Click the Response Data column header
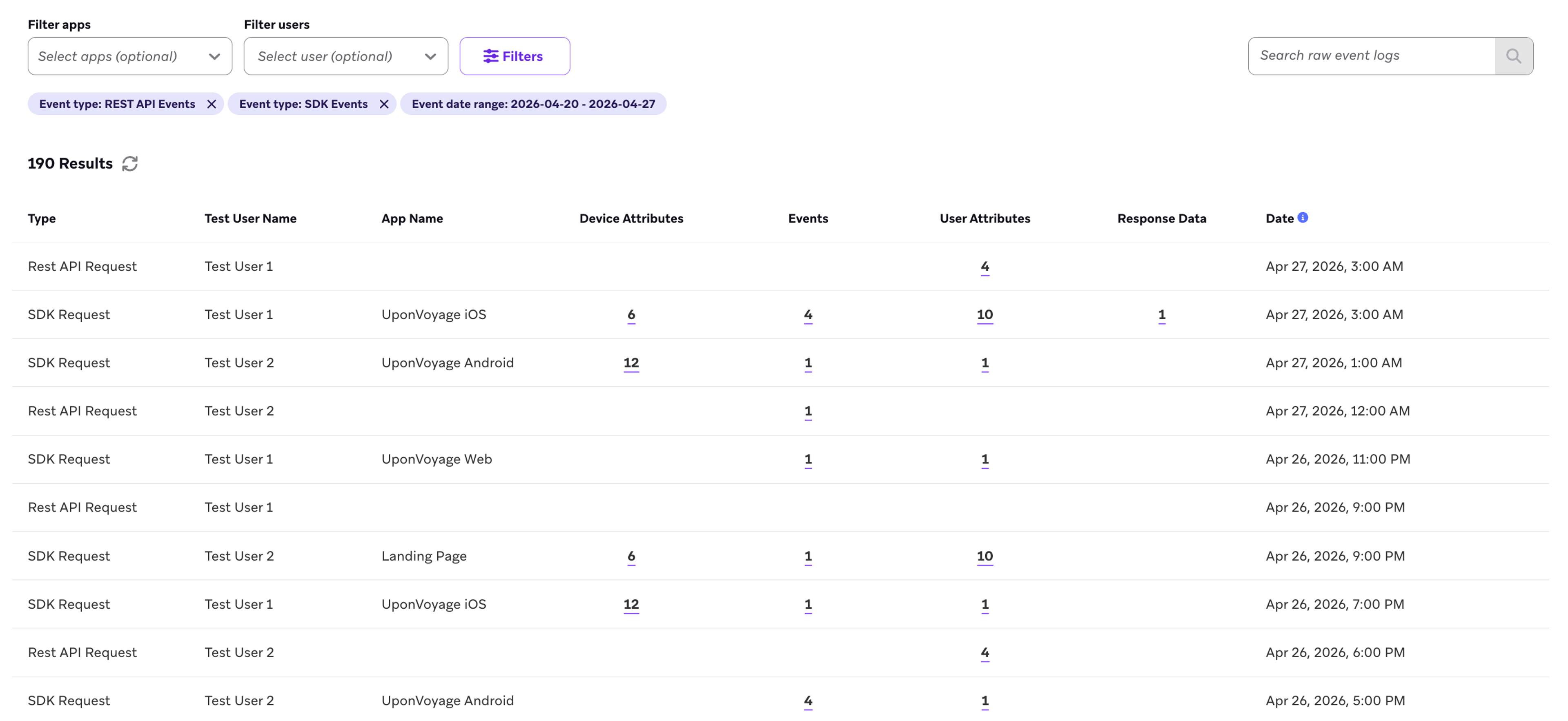 click(1161, 218)
